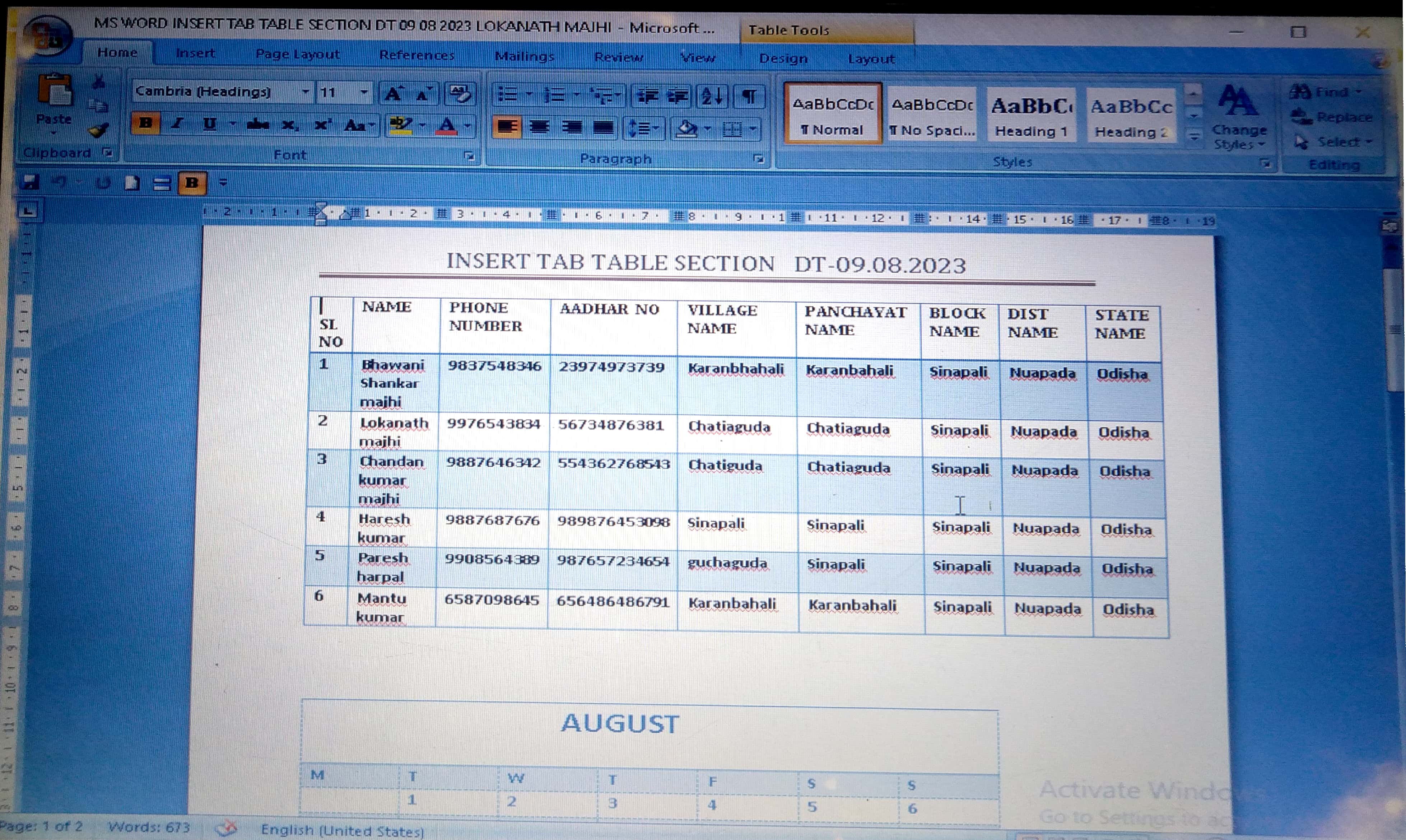Screen dimensions: 1406x840
Task: Toggle Bold formatting in the Font group
Action: (x=145, y=123)
